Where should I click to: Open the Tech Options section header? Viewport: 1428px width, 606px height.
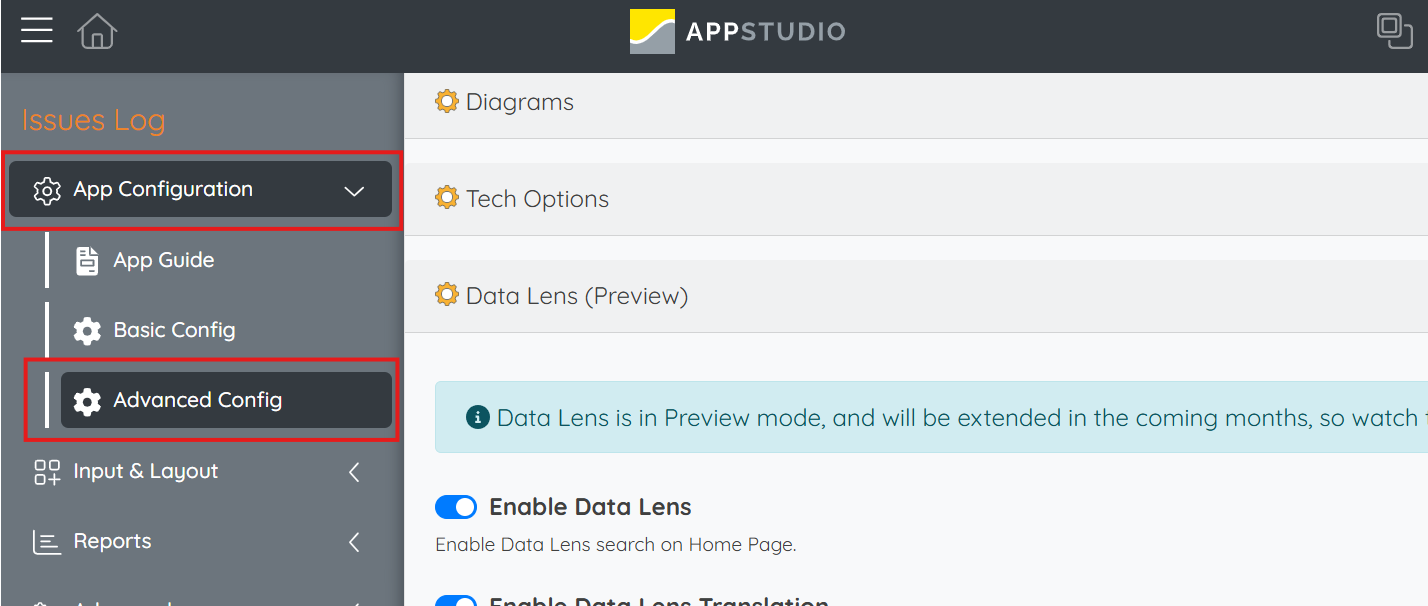tap(916, 199)
